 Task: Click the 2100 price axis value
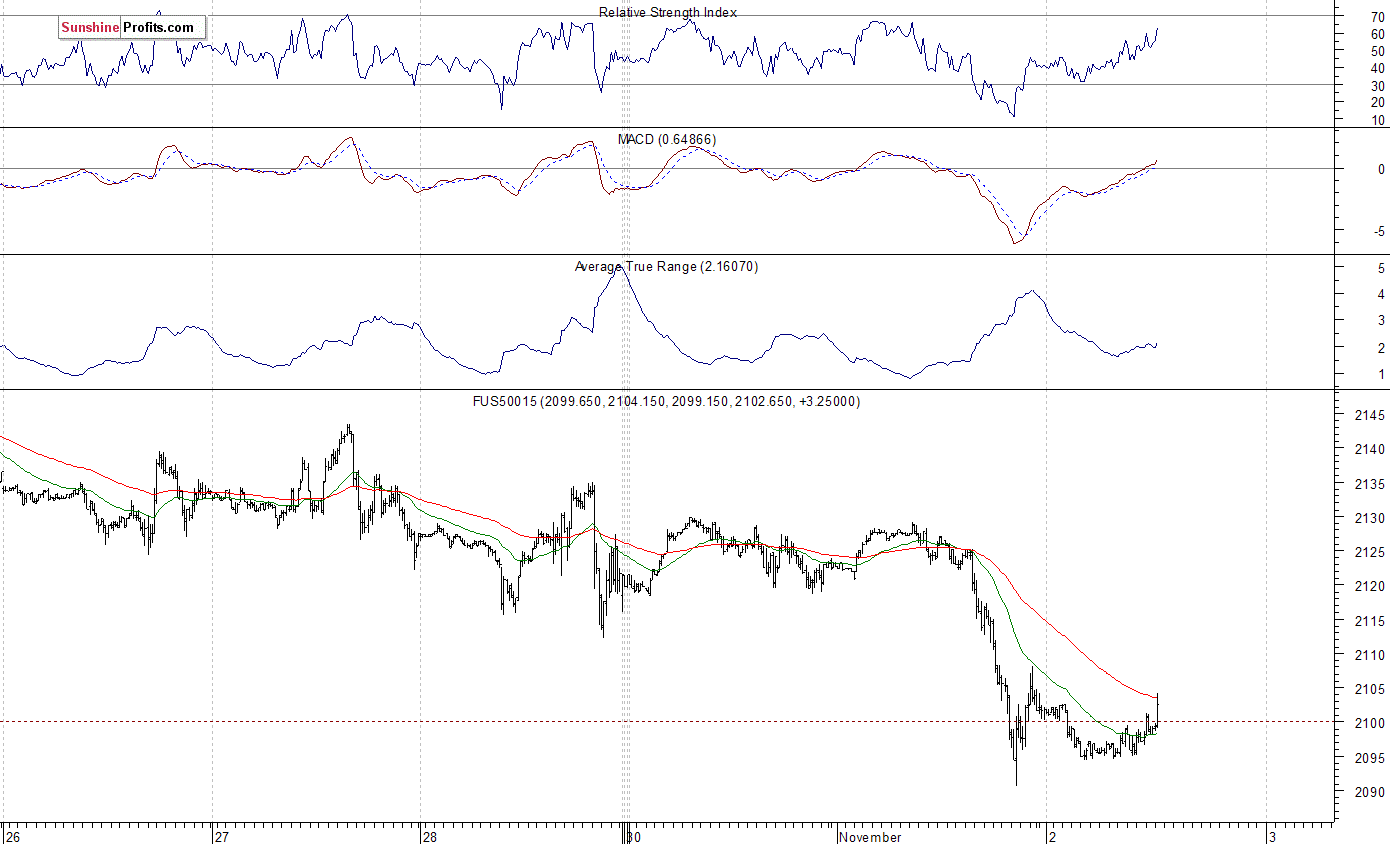click(1368, 722)
